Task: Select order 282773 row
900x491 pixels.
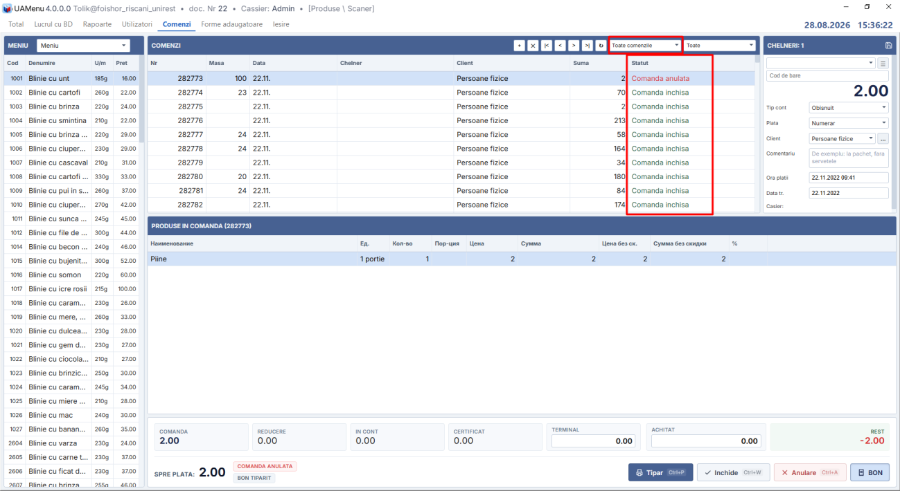Action: tap(451, 78)
